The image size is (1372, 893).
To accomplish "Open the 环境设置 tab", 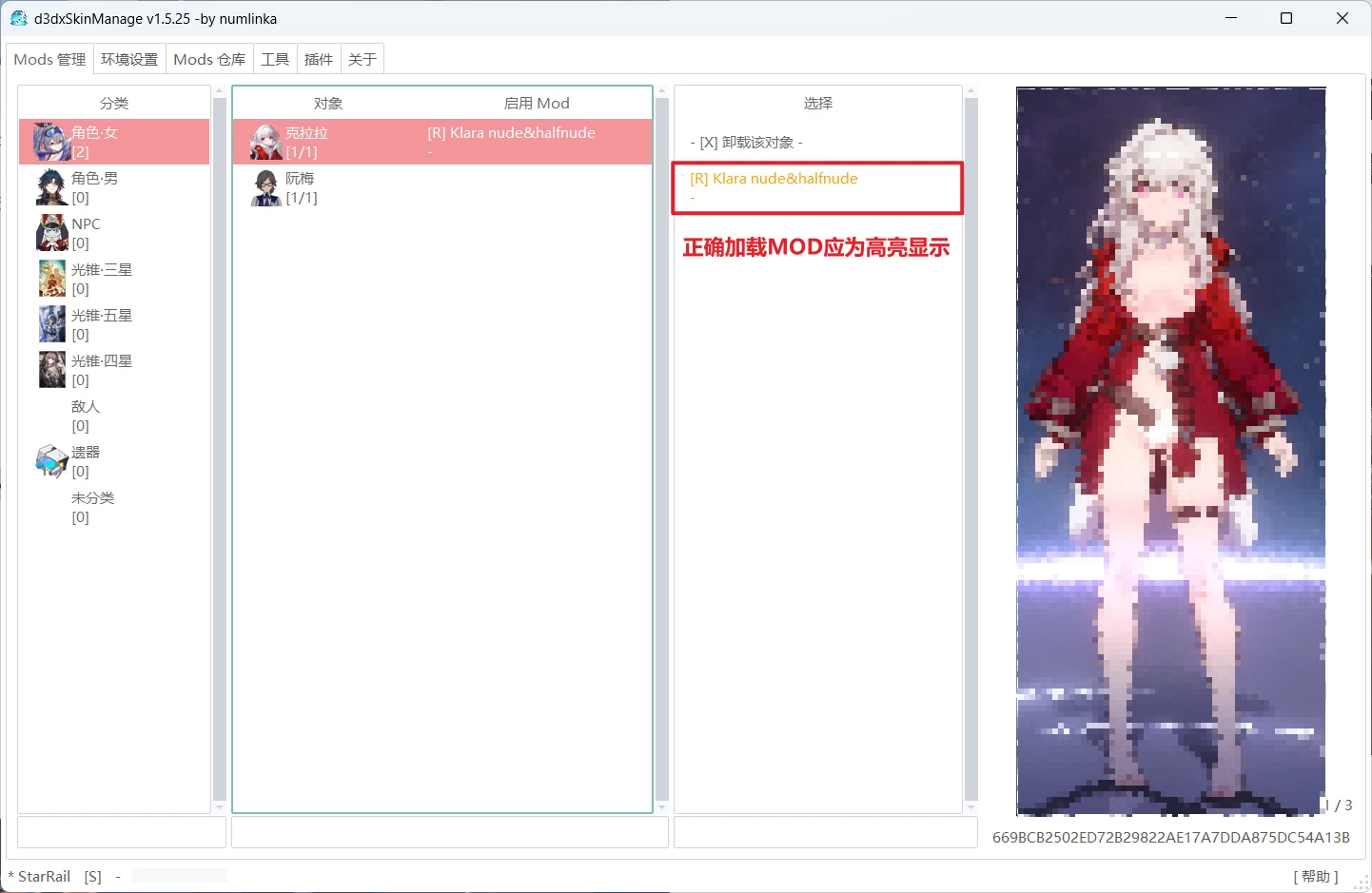I will point(129,59).
